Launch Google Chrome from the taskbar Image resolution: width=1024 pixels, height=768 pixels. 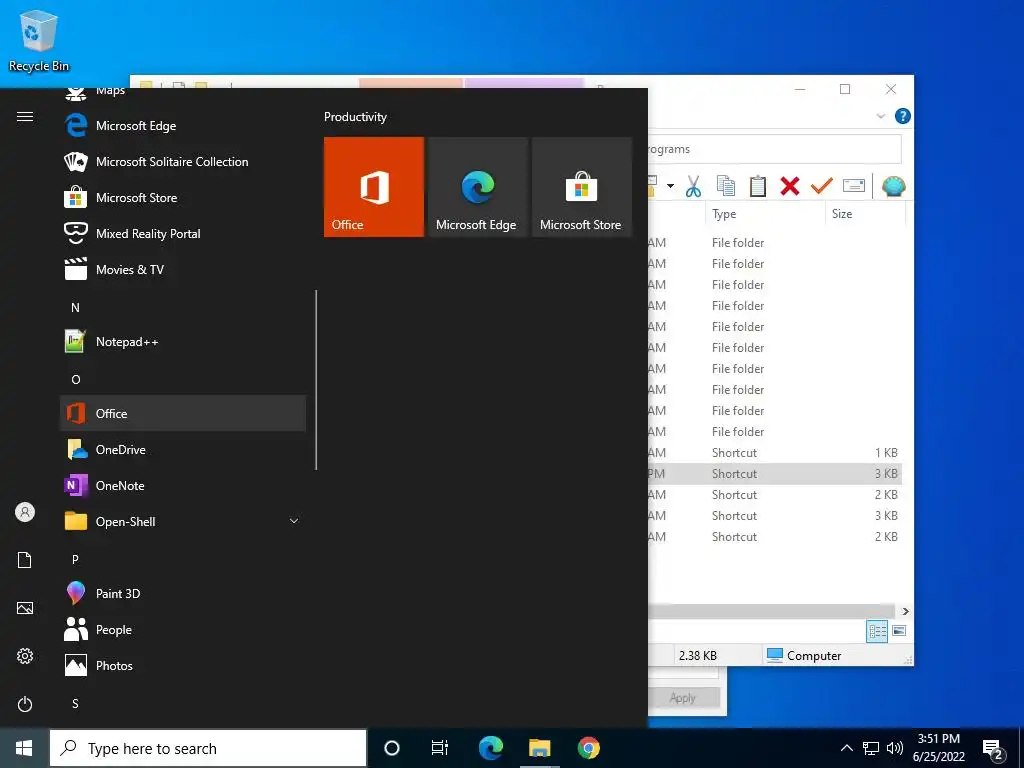[588, 748]
